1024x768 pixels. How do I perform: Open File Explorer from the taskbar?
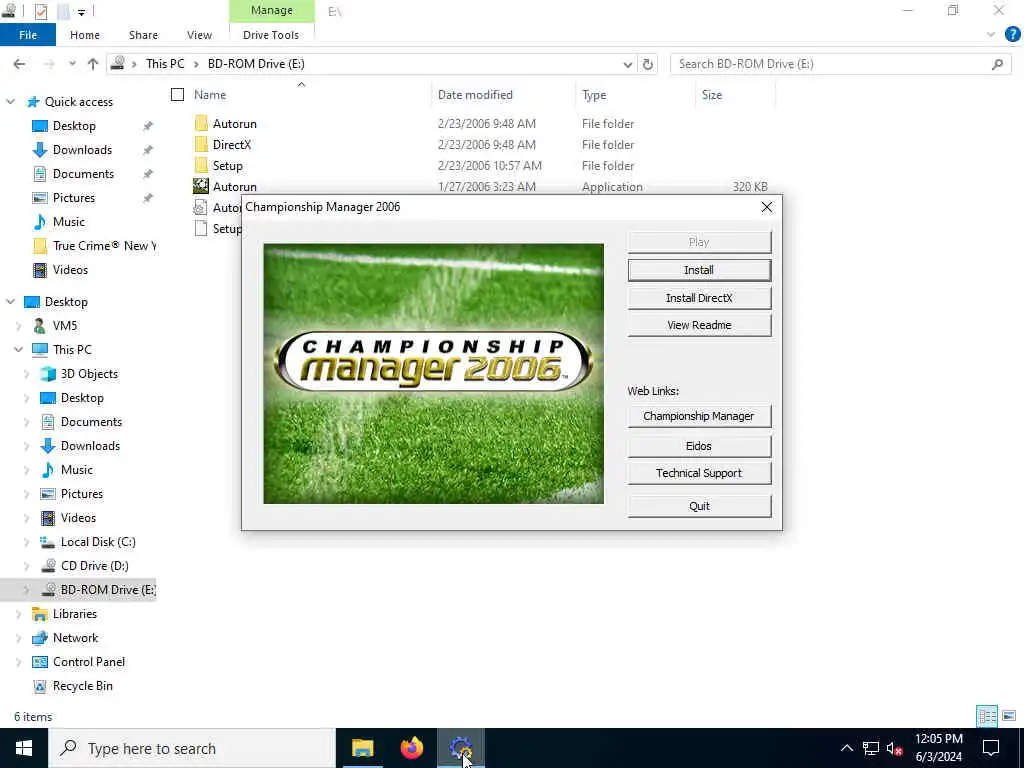tap(362, 748)
